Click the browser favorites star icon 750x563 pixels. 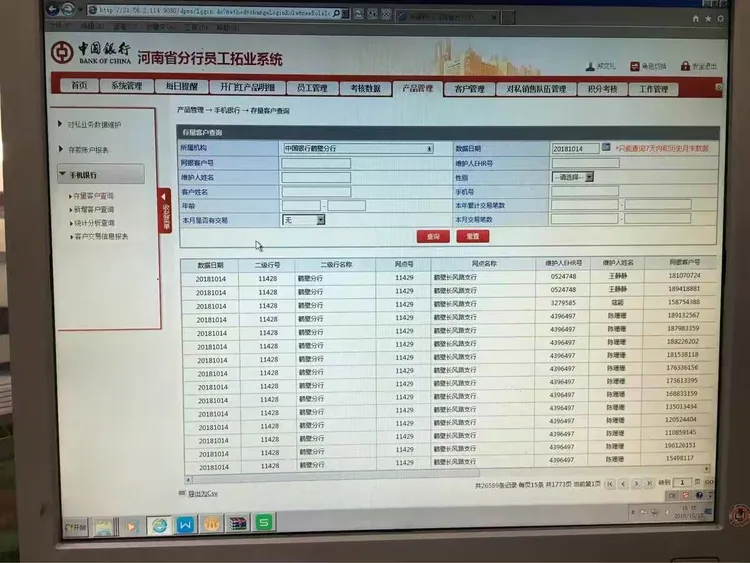[708, 19]
